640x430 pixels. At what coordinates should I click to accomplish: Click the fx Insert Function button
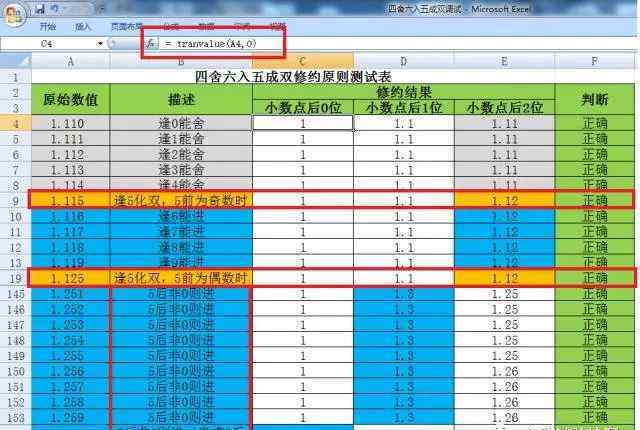[x=151, y=44]
